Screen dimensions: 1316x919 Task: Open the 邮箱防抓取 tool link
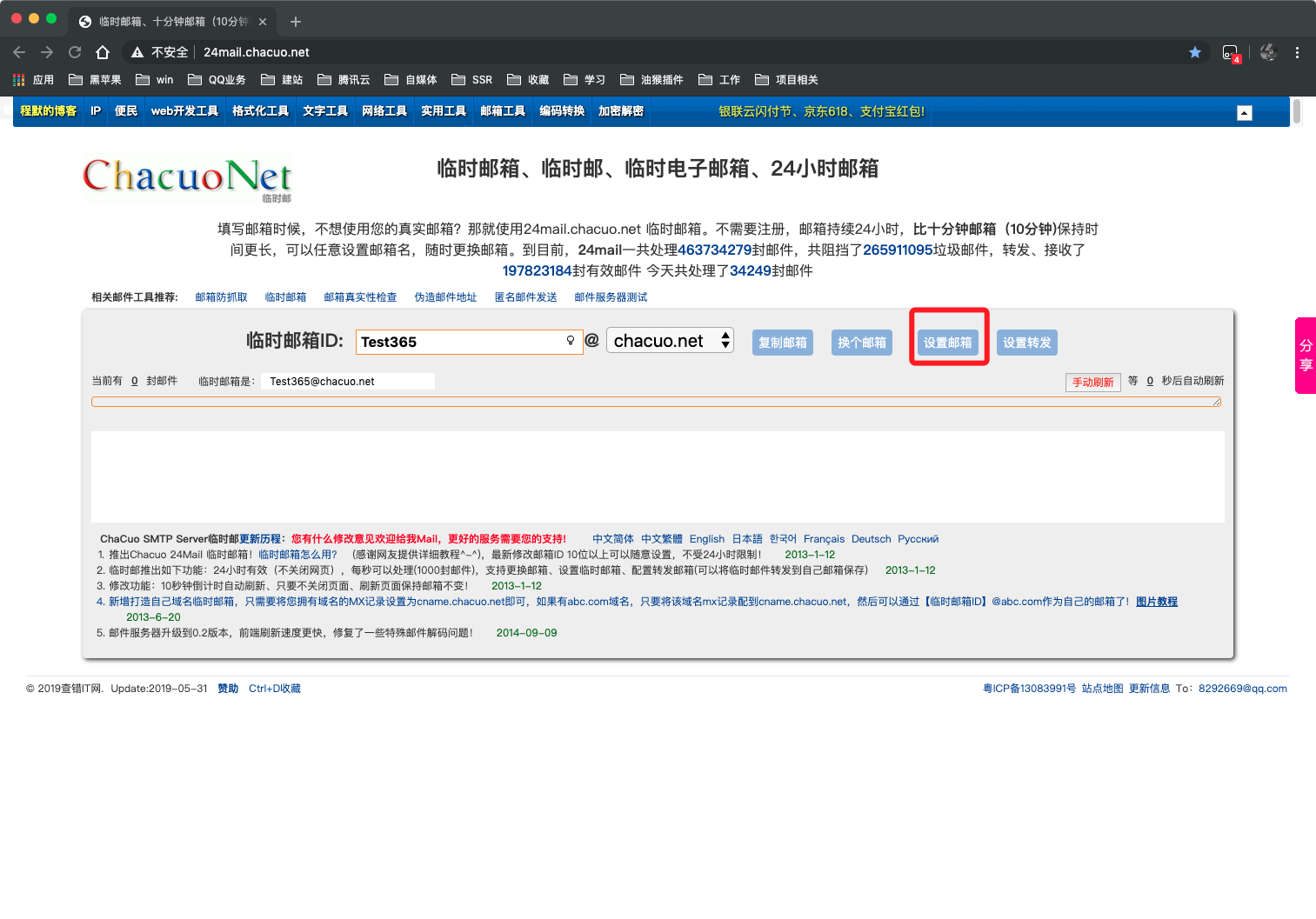click(221, 297)
